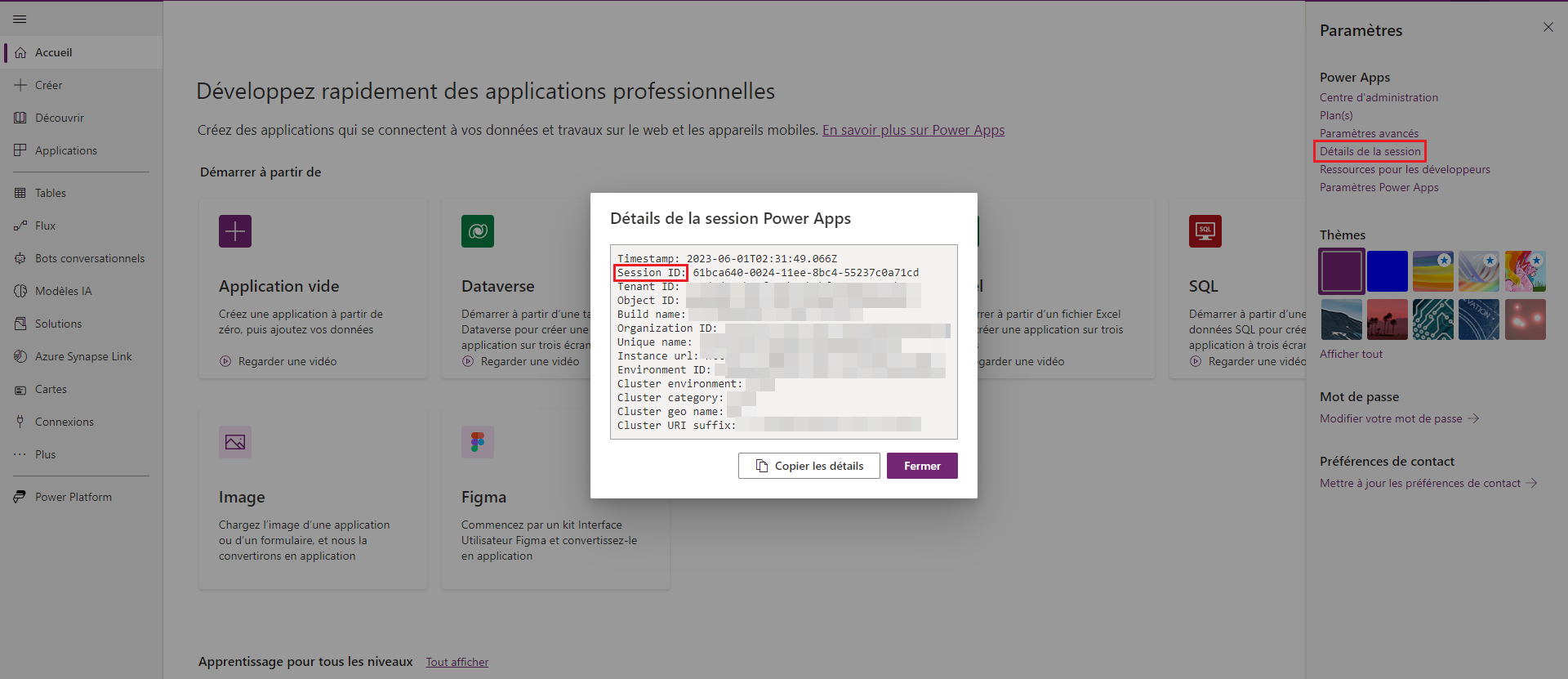Image resolution: width=1568 pixels, height=679 pixels.
Task: Click the Modèles IA brain icon
Action: pos(20,291)
